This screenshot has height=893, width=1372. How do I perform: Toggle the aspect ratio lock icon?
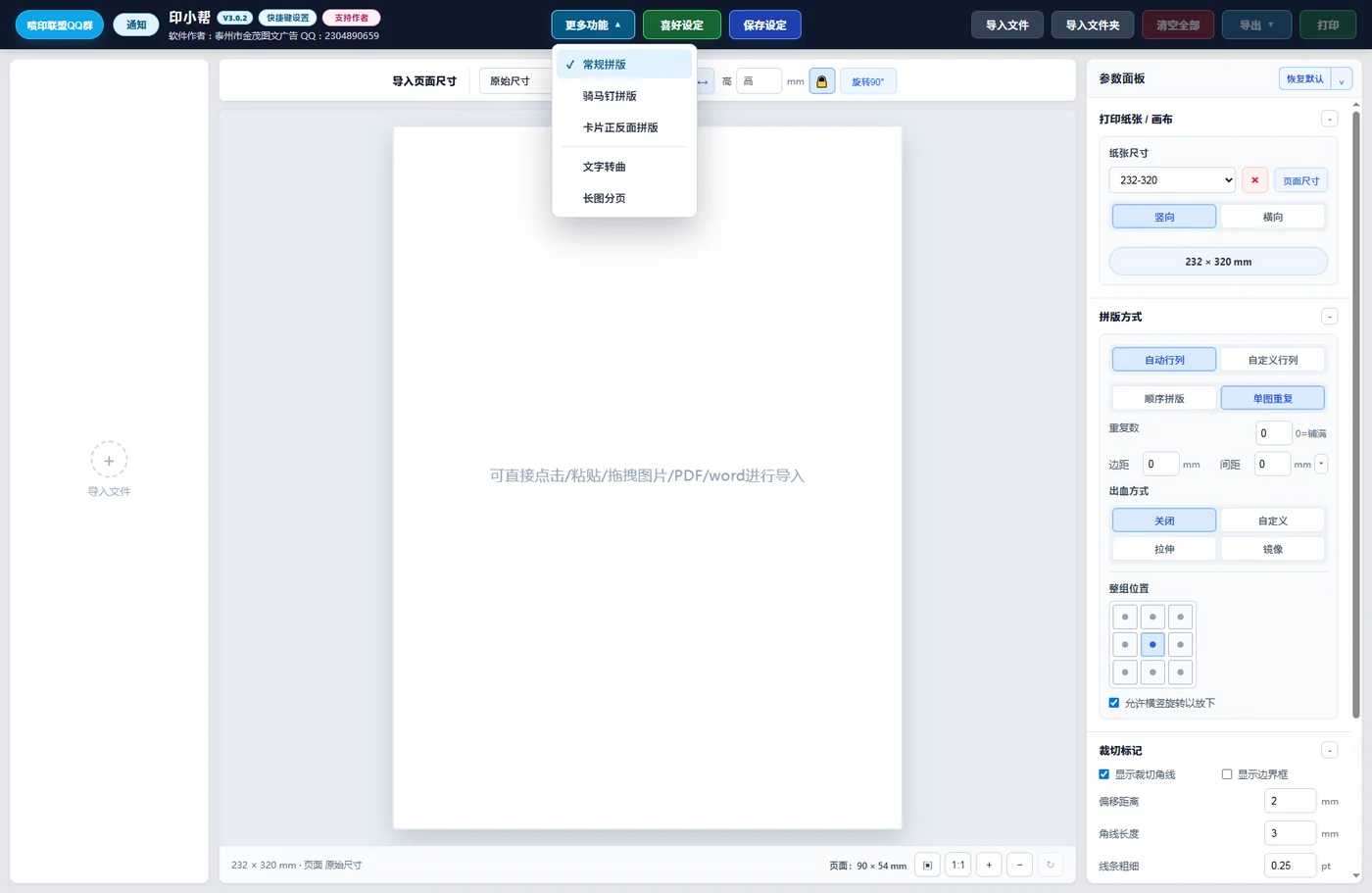[822, 81]
